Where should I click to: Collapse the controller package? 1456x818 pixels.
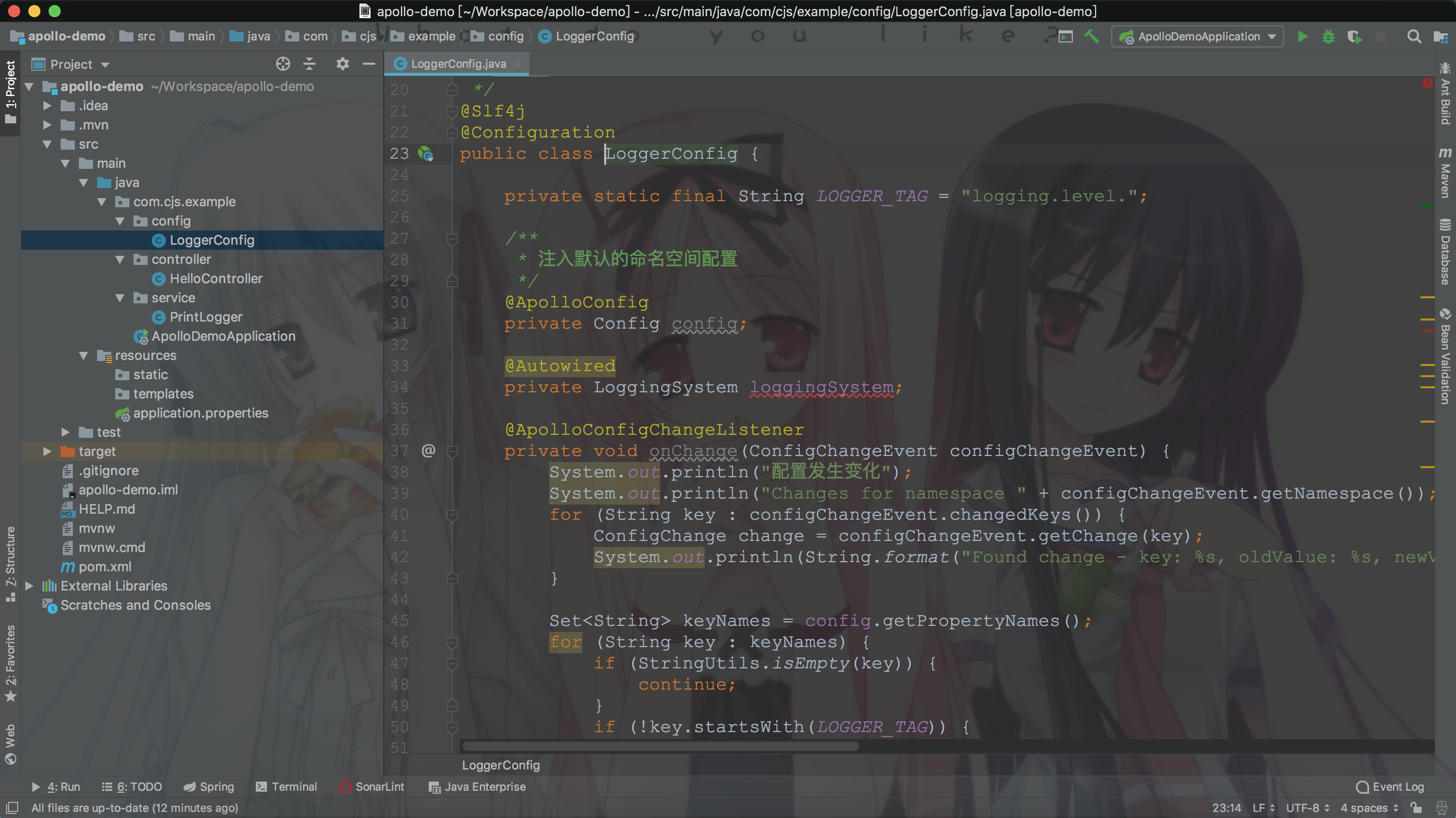[x=120, y=259]
